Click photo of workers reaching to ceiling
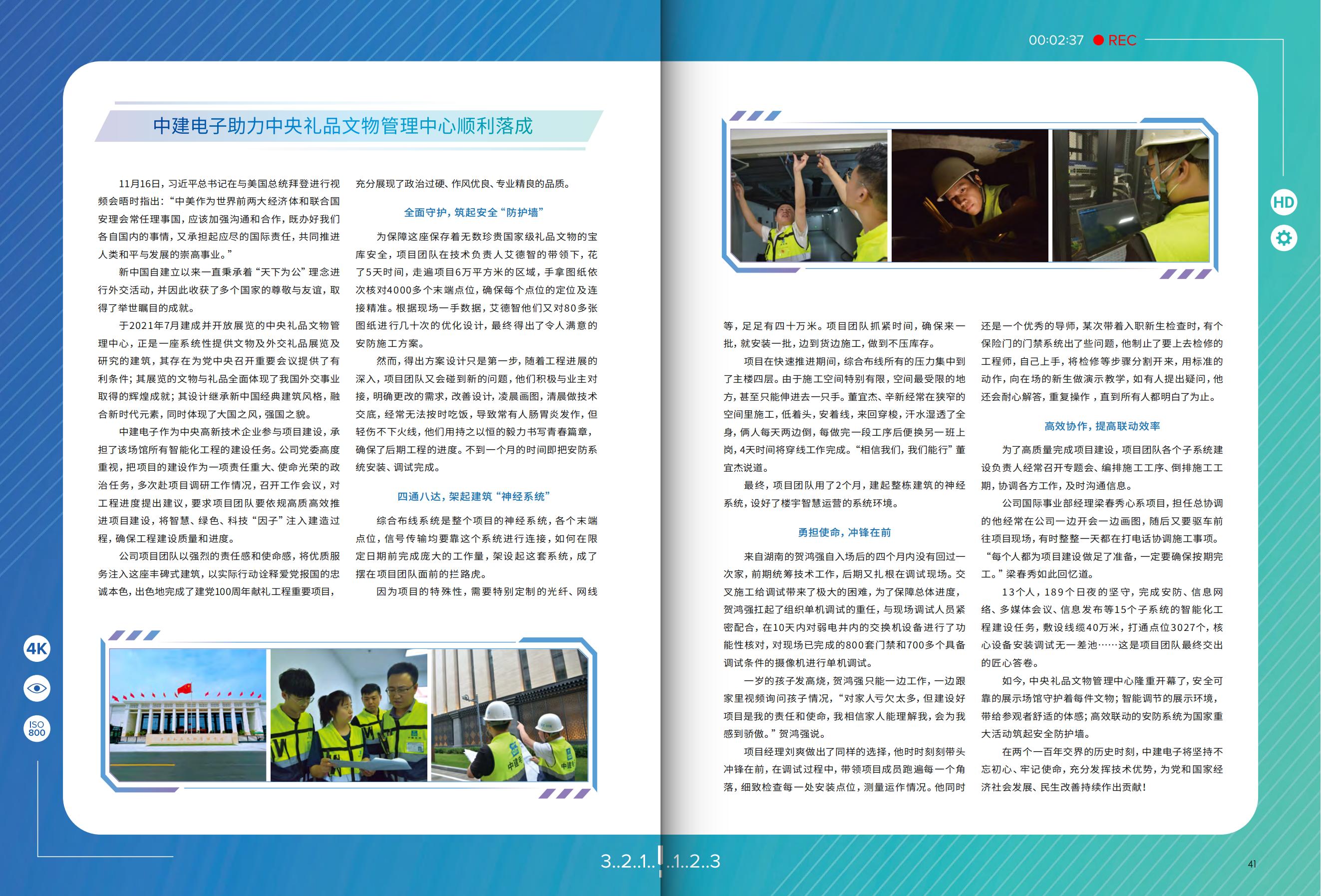The image size is (1321, 896). point(809,196)
